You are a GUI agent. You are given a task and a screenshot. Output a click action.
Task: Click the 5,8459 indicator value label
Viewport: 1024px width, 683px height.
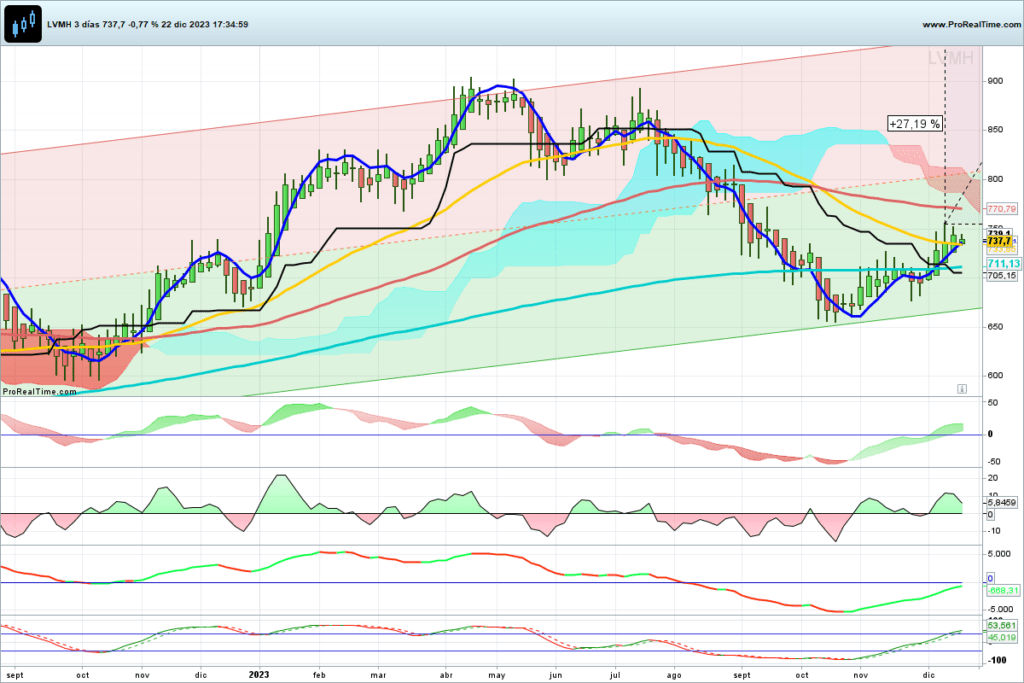coord(1001,503)
